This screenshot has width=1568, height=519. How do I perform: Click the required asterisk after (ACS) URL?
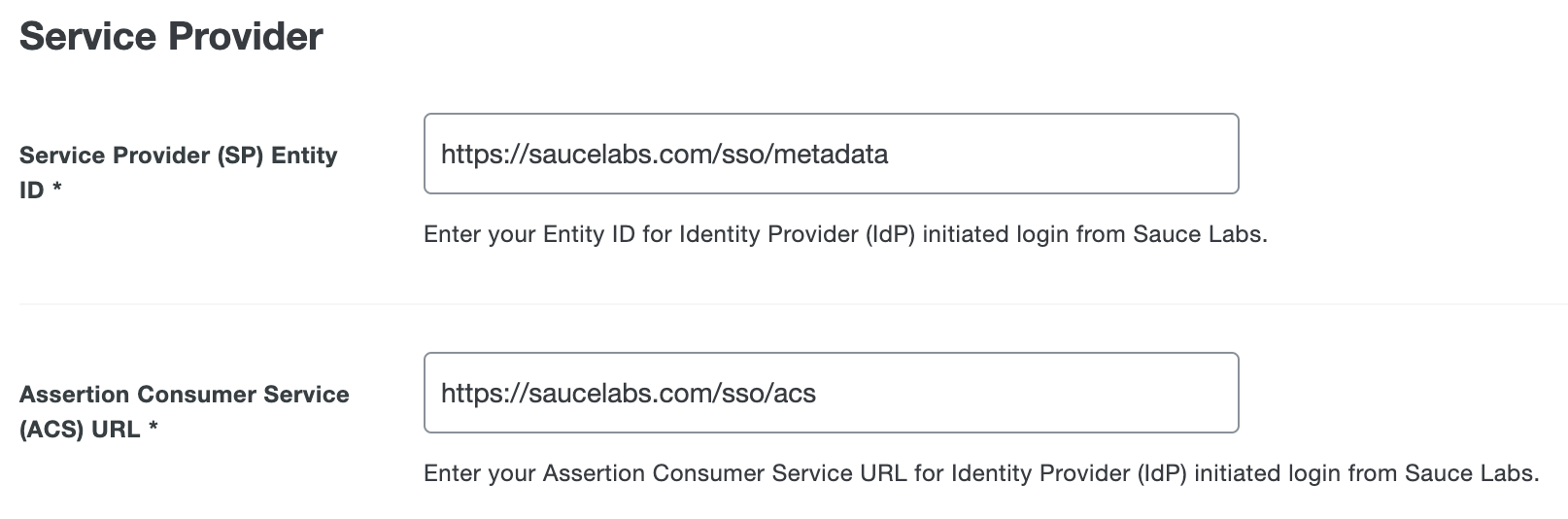pyautogui.click(x=153, y=430)
